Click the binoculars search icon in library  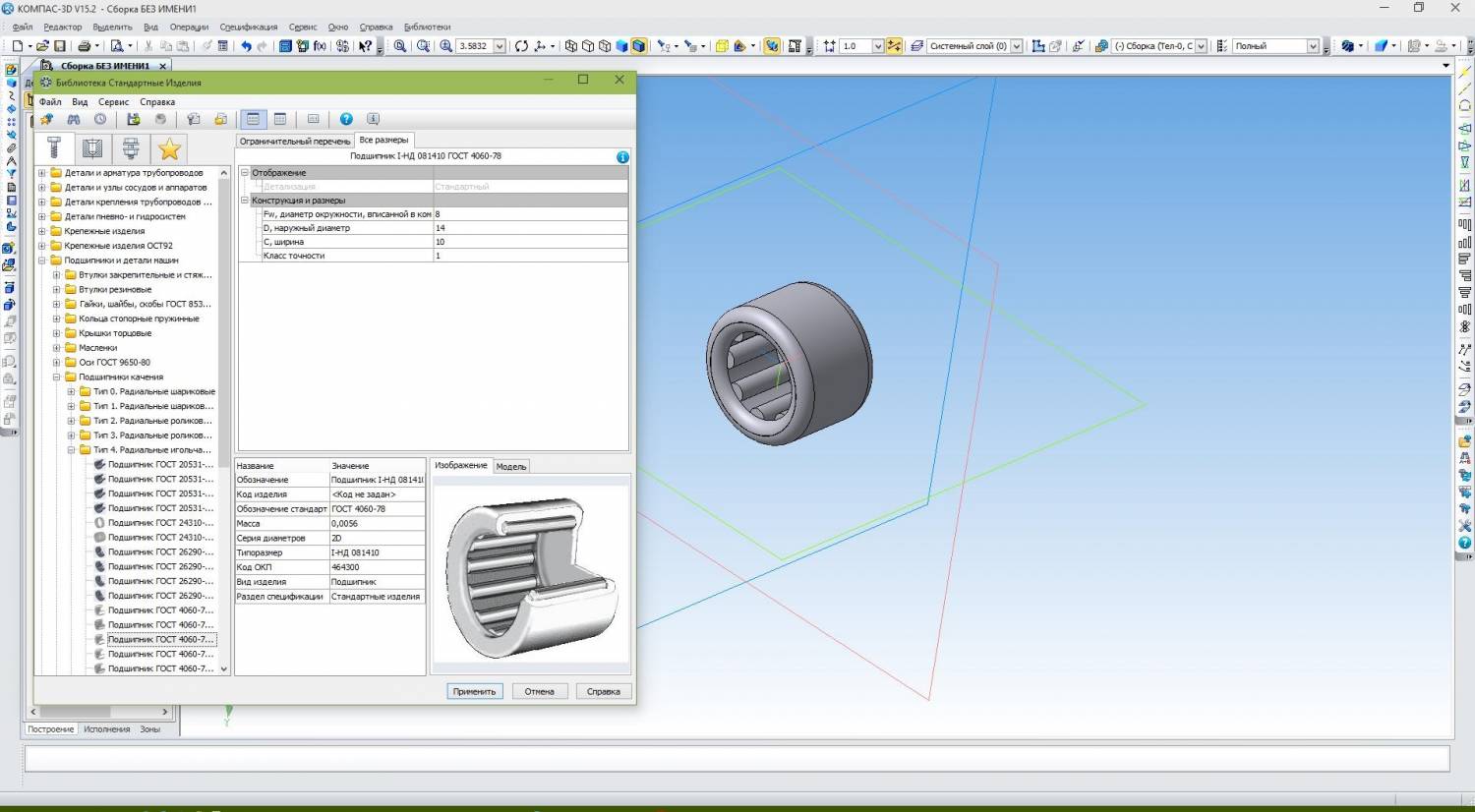(x=74, y=119)
